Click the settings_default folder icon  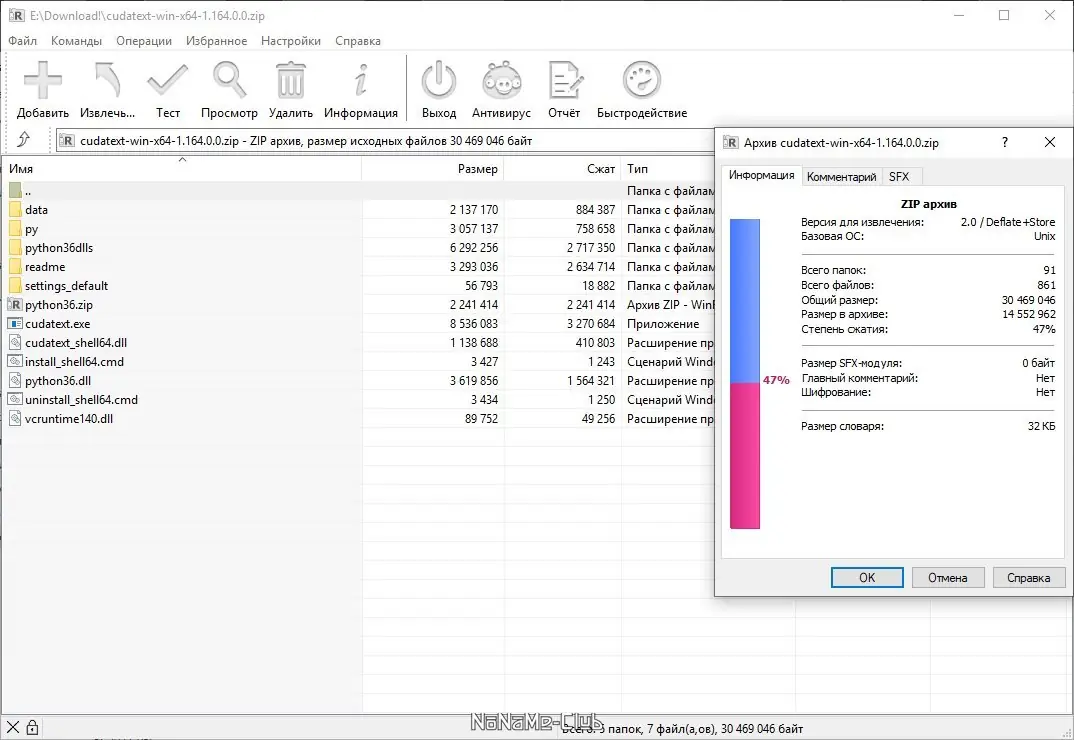click(x=15, y=286)
